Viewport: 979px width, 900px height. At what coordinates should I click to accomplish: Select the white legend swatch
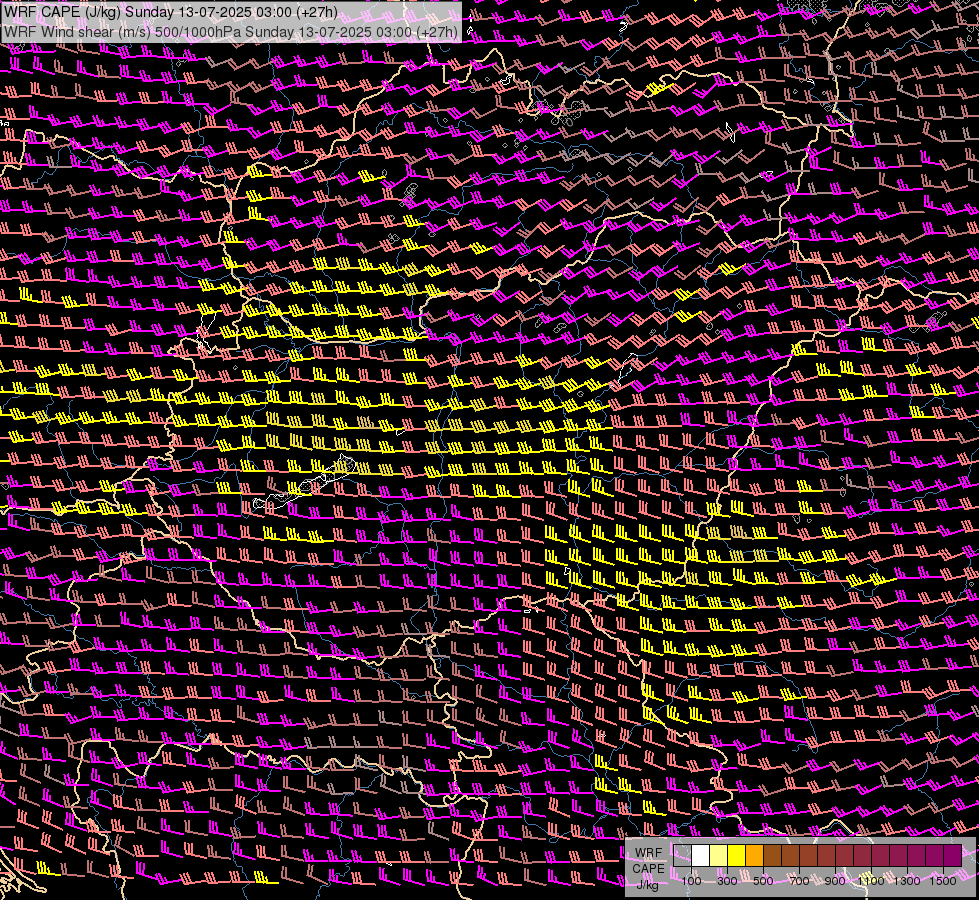(x=701, y=856)
